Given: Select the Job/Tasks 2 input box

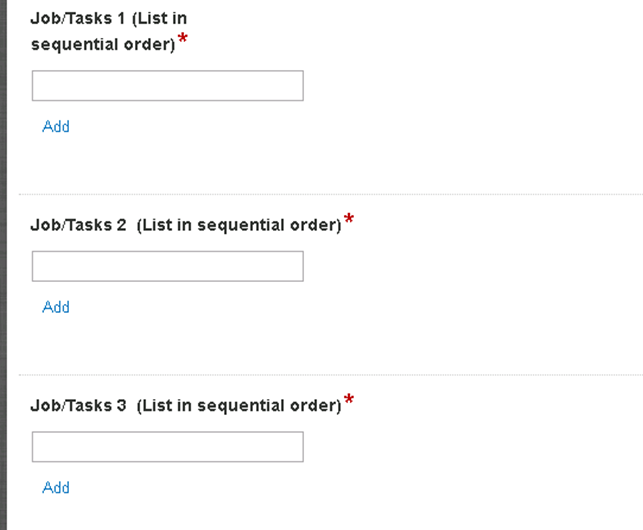Looking at the screenshot, I should tap(168, 266).
